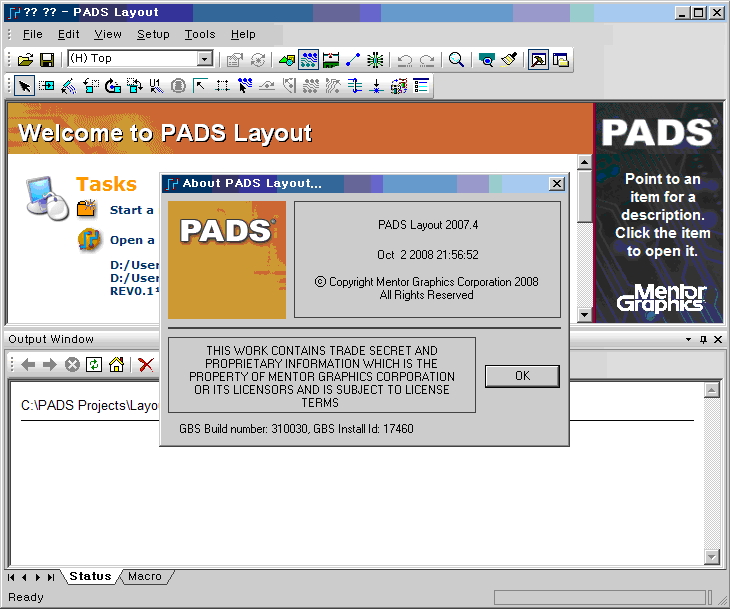Click the rightmost list-style Design toolbar icon
Image resolution: width=730 pixels, height=609 pixels.
[x=421, y=86]
